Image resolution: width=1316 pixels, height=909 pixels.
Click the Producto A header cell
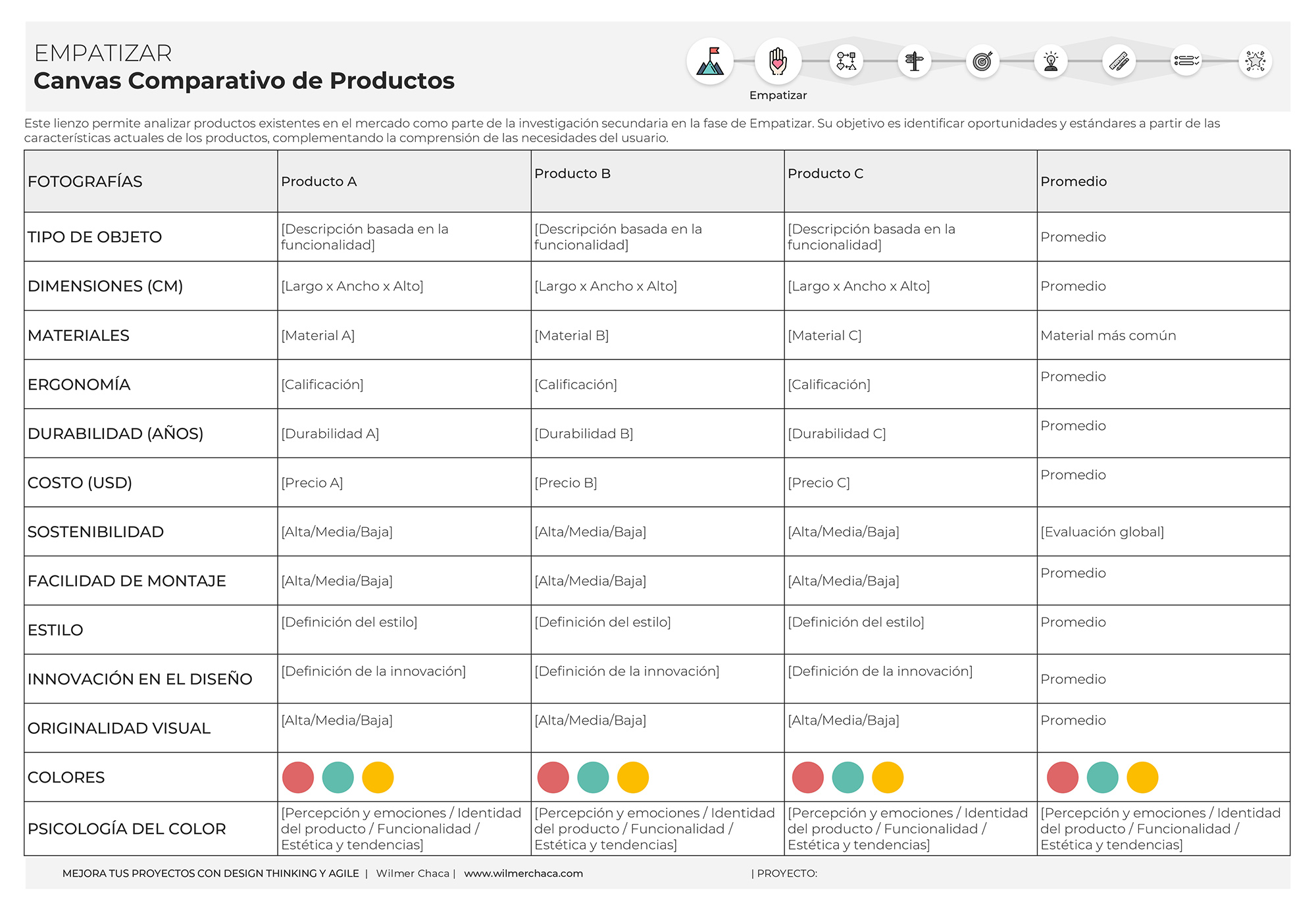click(319, 182)
